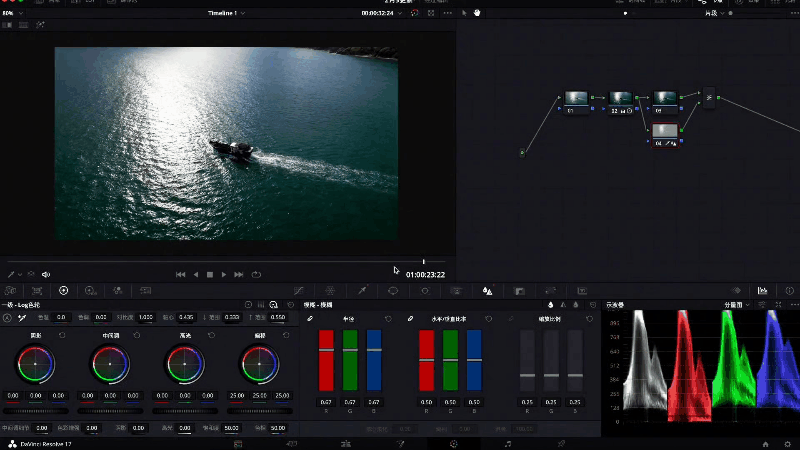Image resolution: width=800 pixels, height=450 pixels.
Task: Open the Color Warper palette
Action: click(x=330, y=291)
